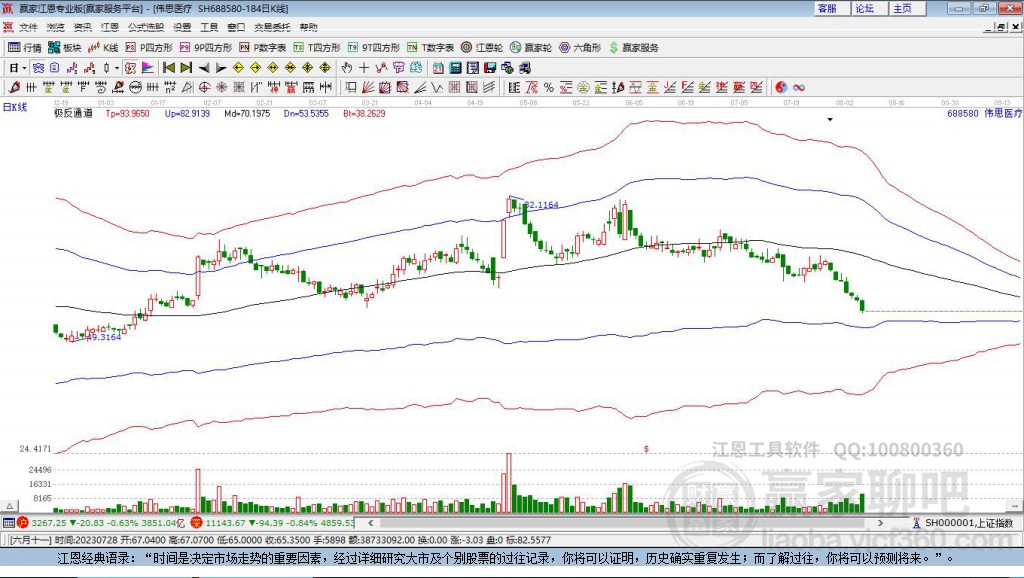Click the red dollar marker above volume

tap(646, 449)
